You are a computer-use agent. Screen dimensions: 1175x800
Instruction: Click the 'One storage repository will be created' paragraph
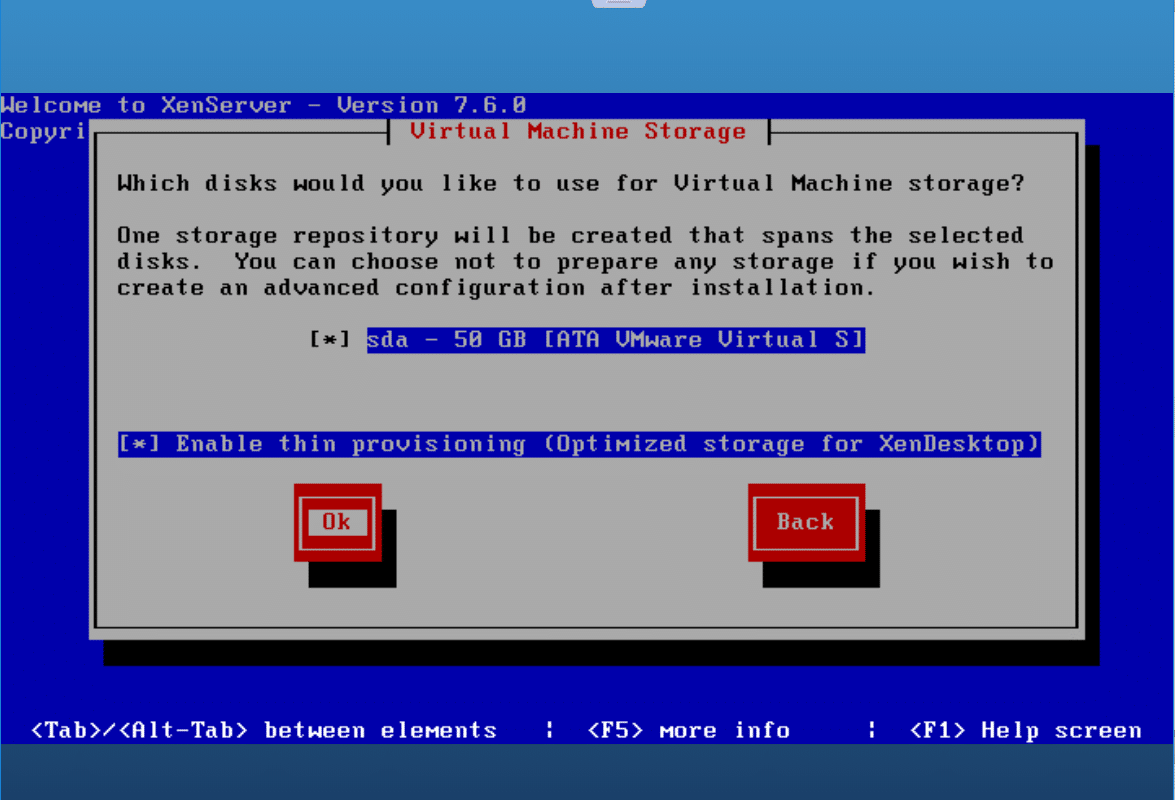(x=585, y=261)
